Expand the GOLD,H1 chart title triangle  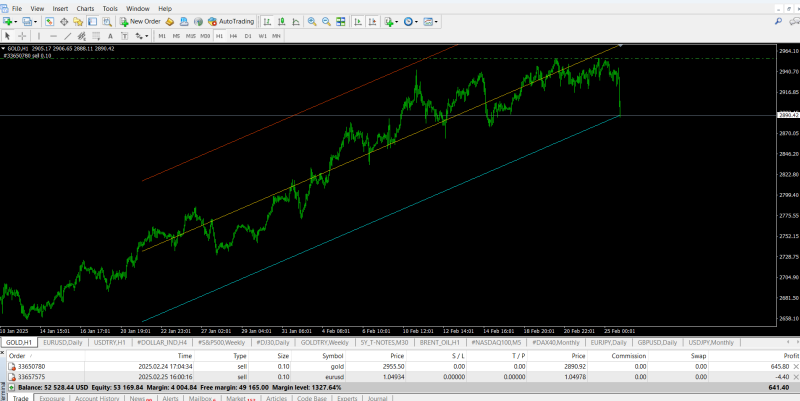(x=4, y=48)
